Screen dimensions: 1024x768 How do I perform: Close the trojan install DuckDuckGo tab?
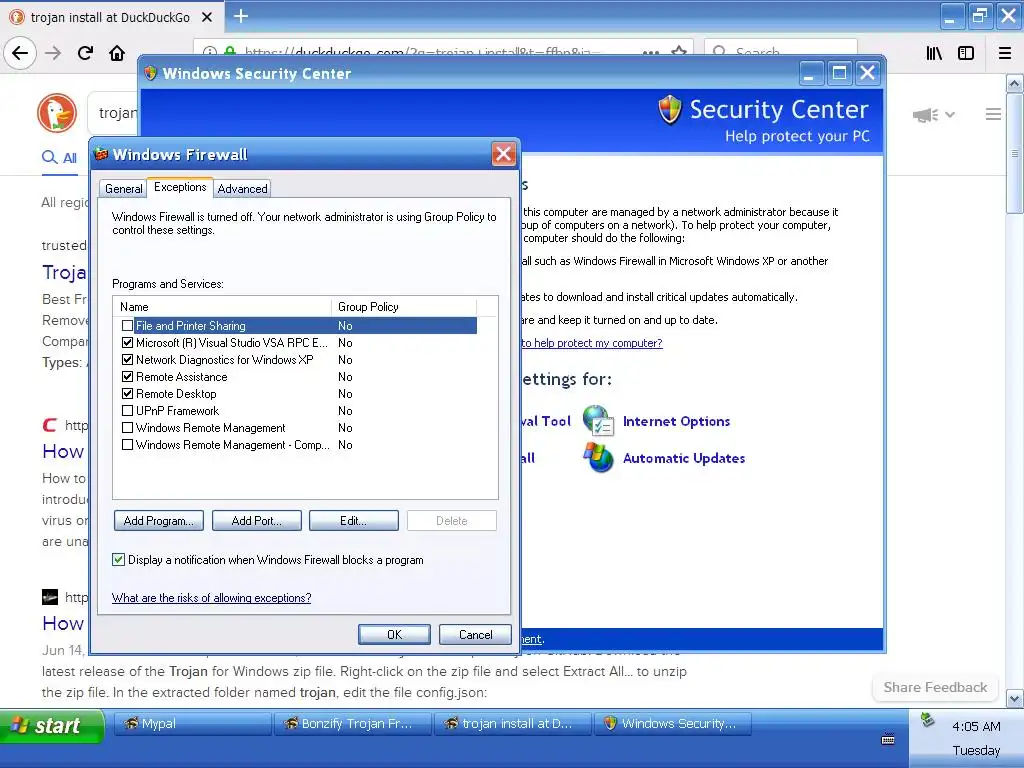[x=207, y=17]
